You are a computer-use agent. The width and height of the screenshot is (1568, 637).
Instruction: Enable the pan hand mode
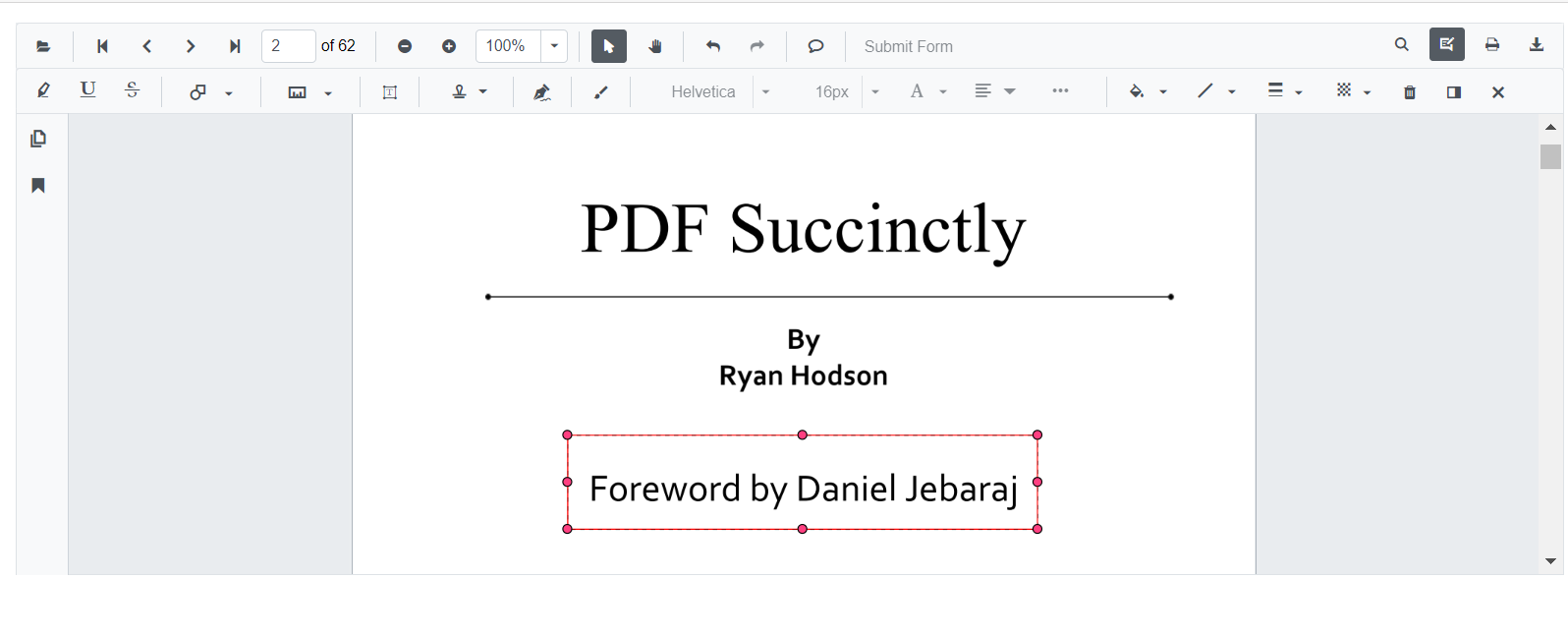655,46
